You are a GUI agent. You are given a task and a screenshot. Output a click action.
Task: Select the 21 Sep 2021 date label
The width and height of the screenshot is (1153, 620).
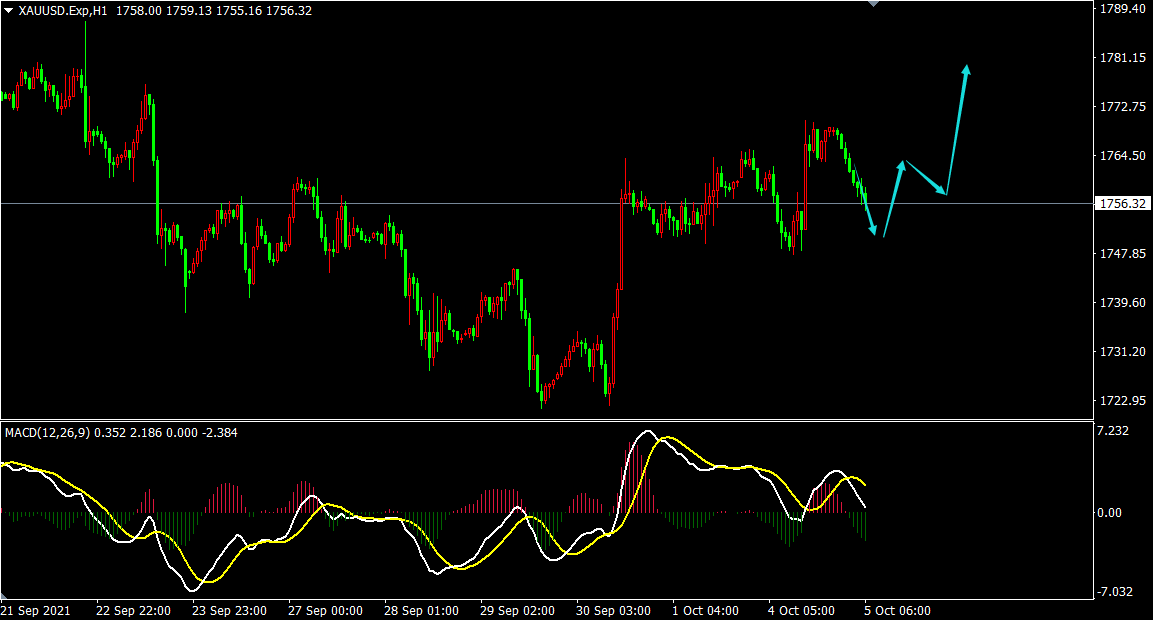coord(36,610)
